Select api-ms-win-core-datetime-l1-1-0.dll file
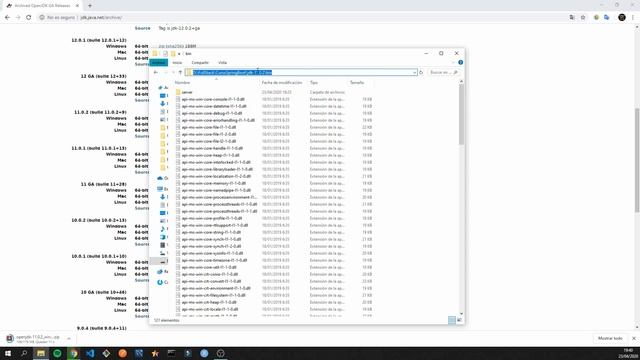 pyautogui.click(x=214, y=106)
